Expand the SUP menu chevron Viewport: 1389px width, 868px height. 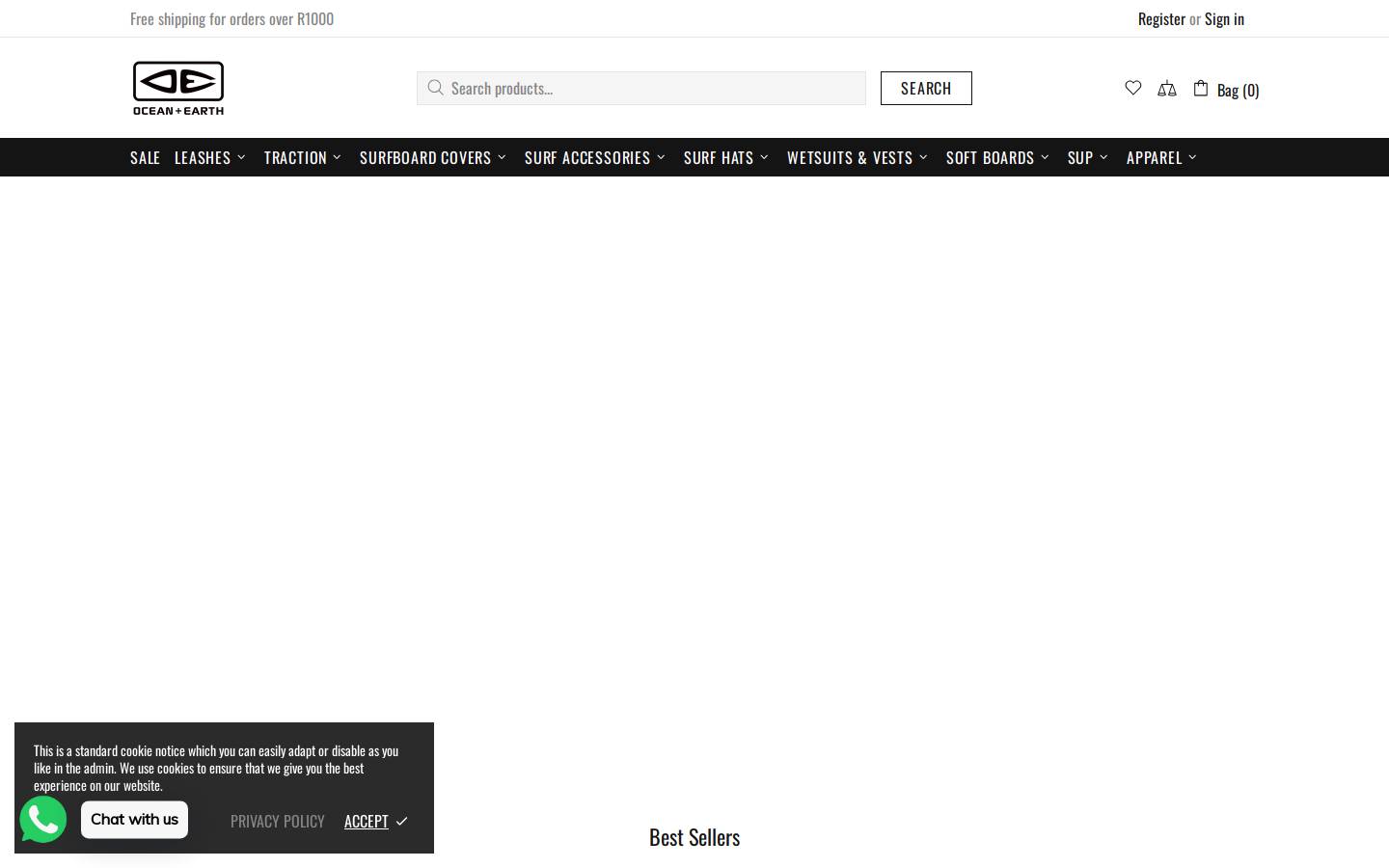click(x=1103, y=157)
